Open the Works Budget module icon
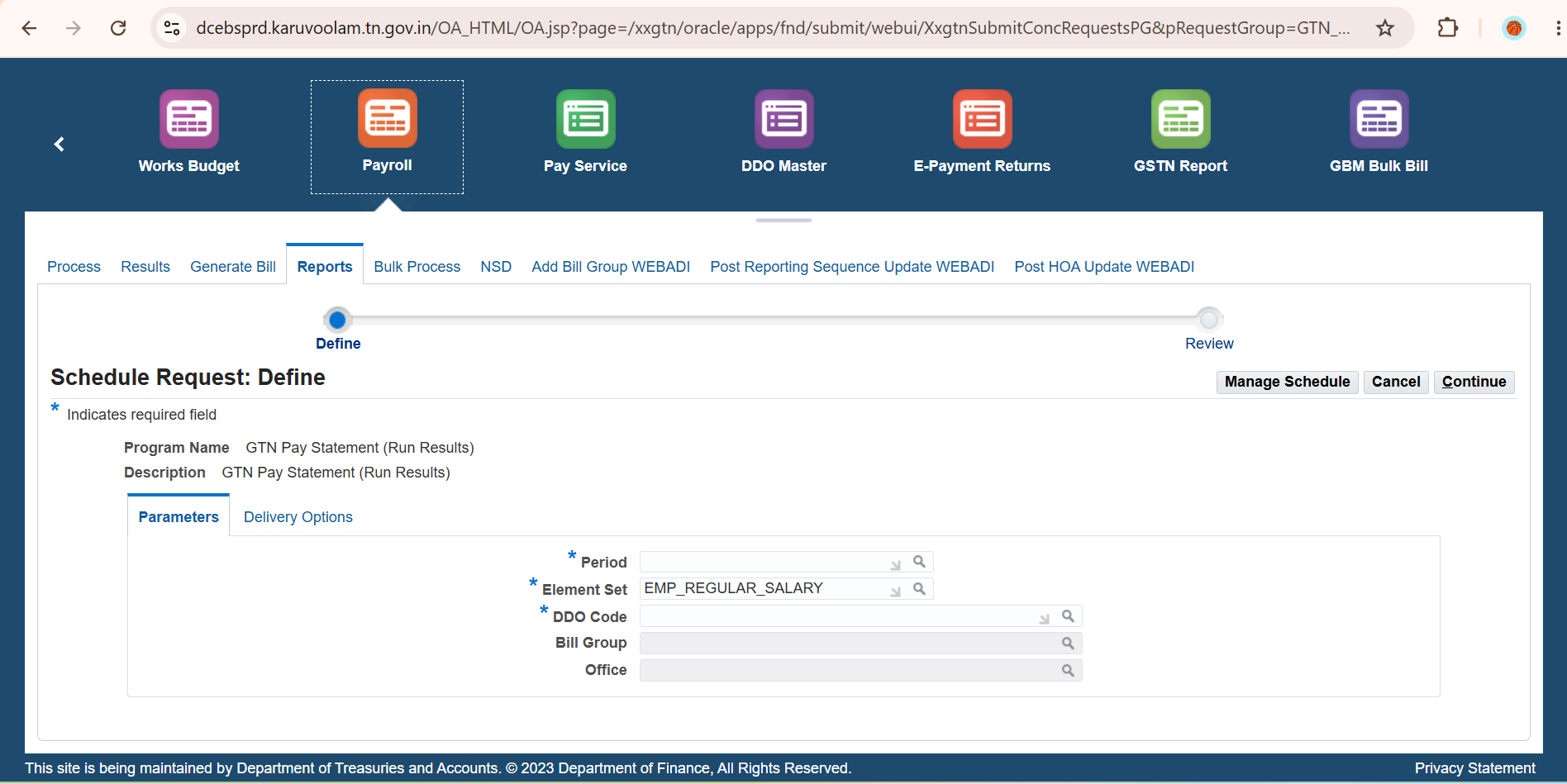The height and width of the screenshot is (784, 1567). pyautogui.click(x=189, y=119)
